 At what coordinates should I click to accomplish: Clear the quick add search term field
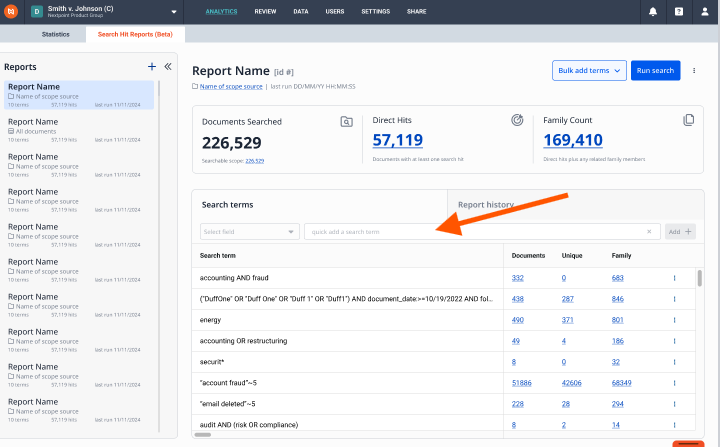[649, 232]
